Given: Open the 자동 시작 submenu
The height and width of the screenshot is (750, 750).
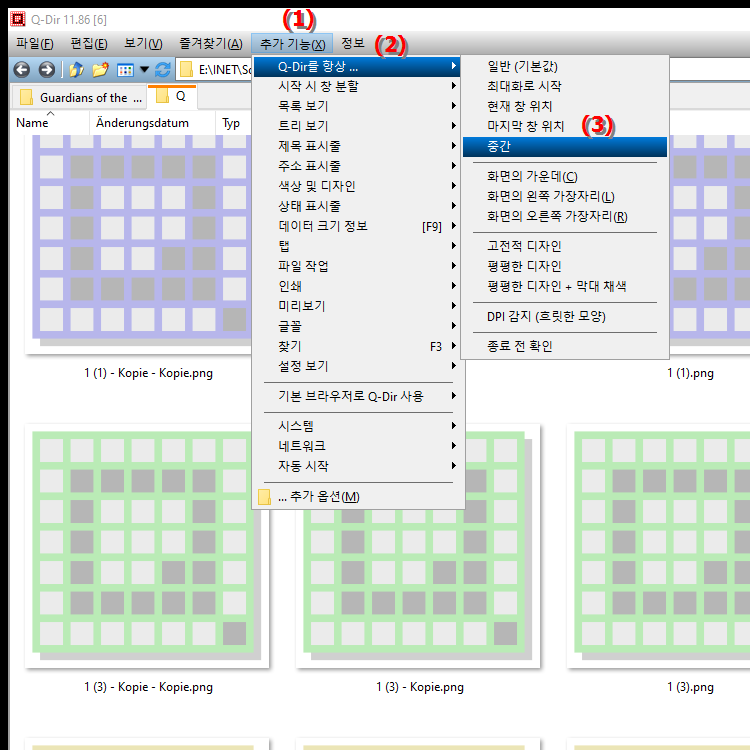Looking at the screenshot, I should (357, 466).
